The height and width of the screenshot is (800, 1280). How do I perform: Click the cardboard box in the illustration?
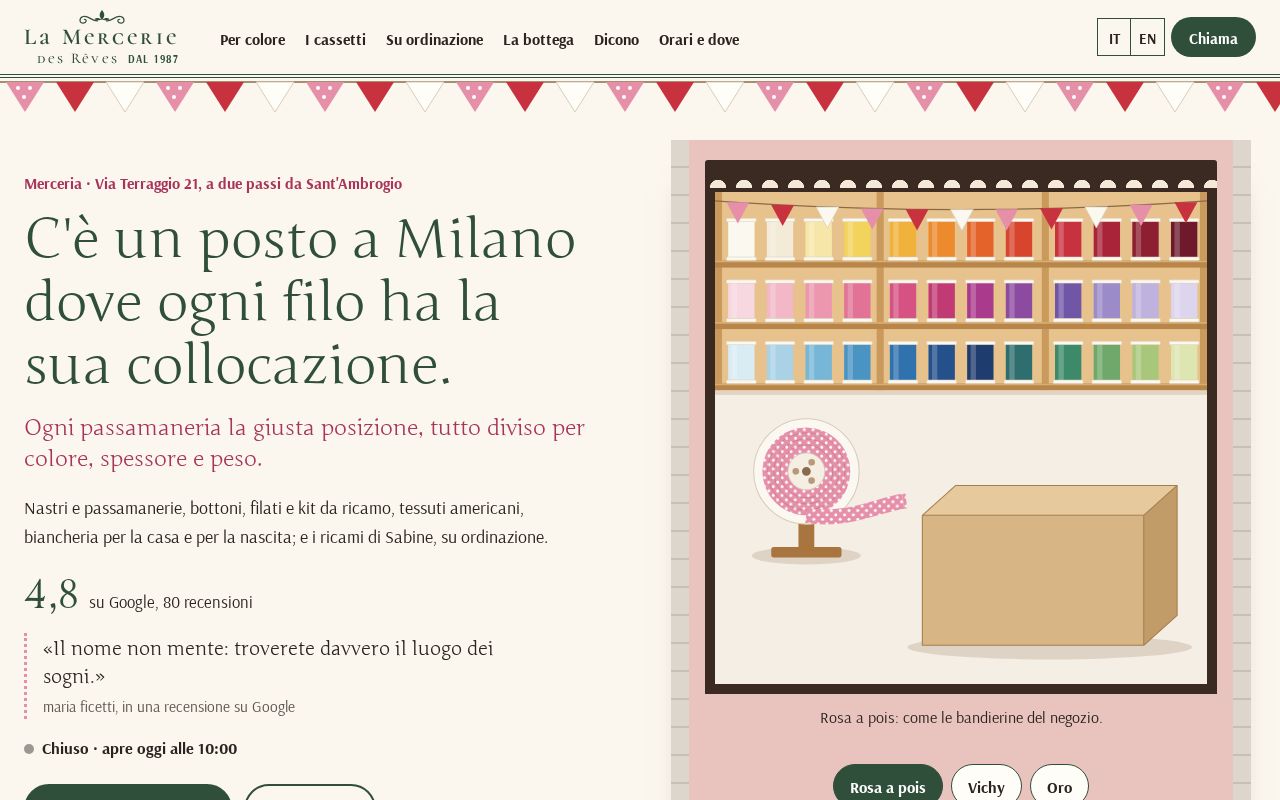click(1049, 566)
